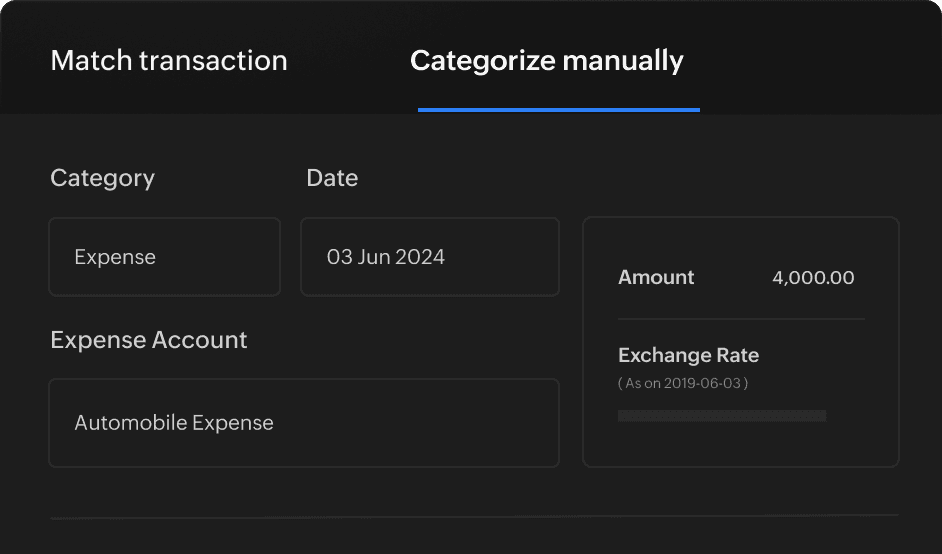Click the Category field label
Image resolution: width=942 pixels, height=554 pixels.
coord(102,178)
